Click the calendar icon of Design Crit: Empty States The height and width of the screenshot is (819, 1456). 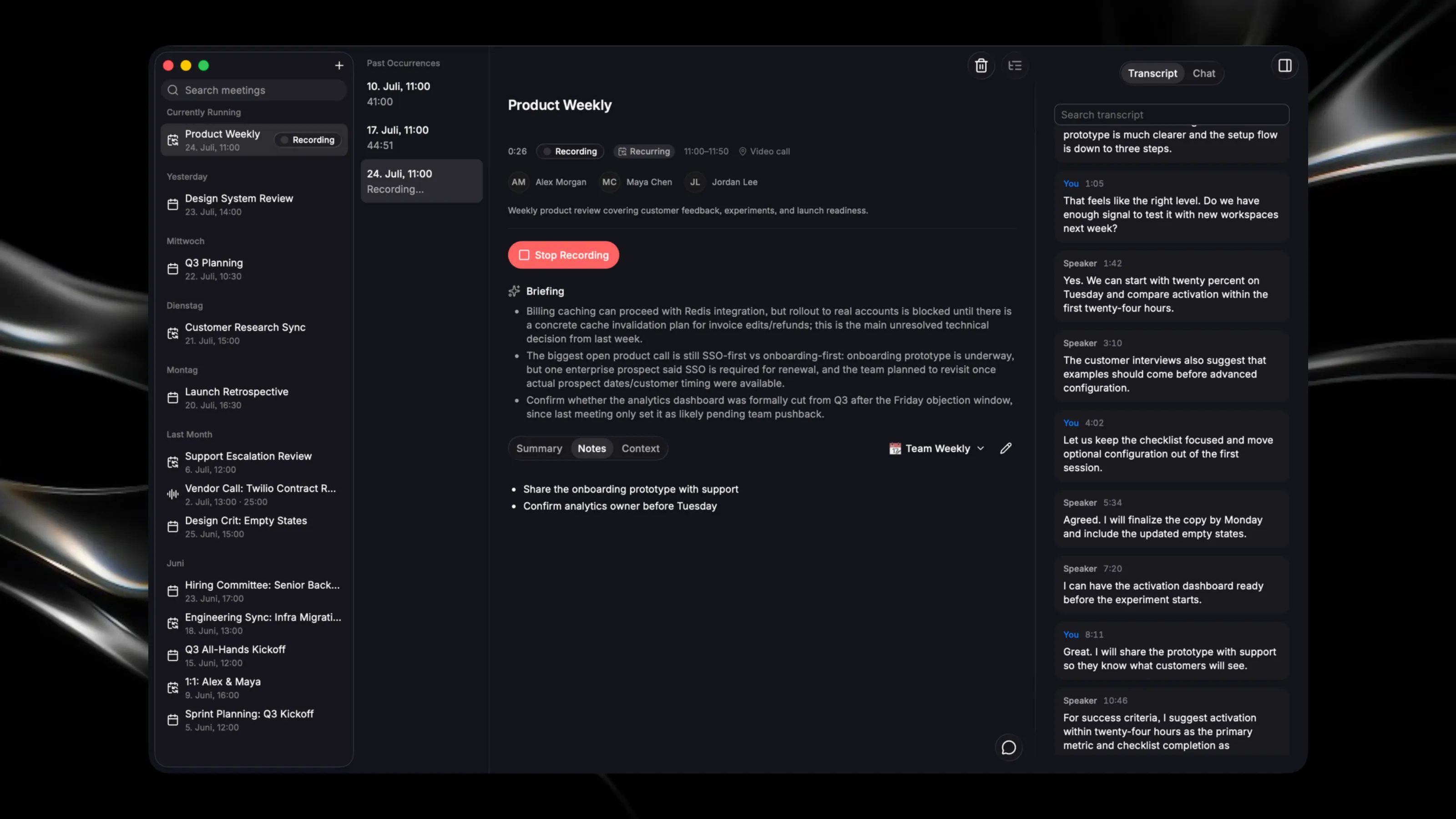tap(173, 527)
